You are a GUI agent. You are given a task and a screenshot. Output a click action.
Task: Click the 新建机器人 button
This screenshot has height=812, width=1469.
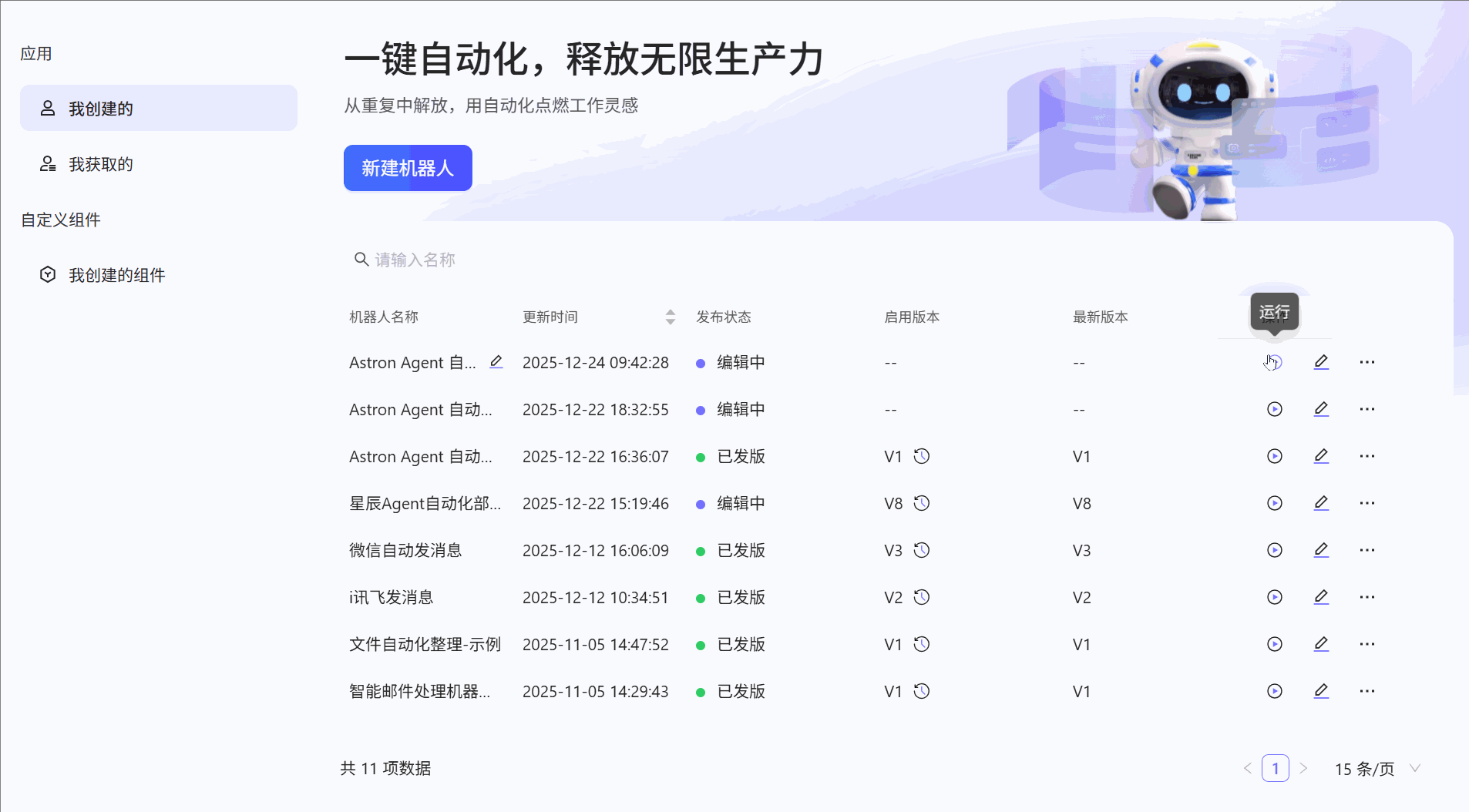tap(408, 168)
